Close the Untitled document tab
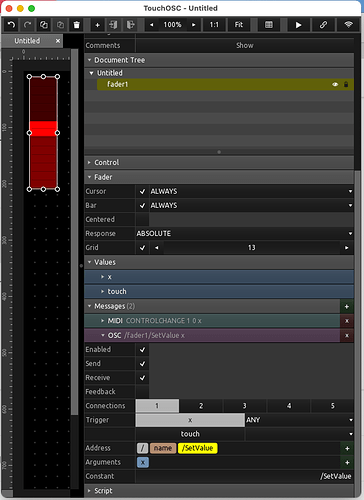Image resolution: width=364 pixels, height=500 pixels. tap(58, 41)
